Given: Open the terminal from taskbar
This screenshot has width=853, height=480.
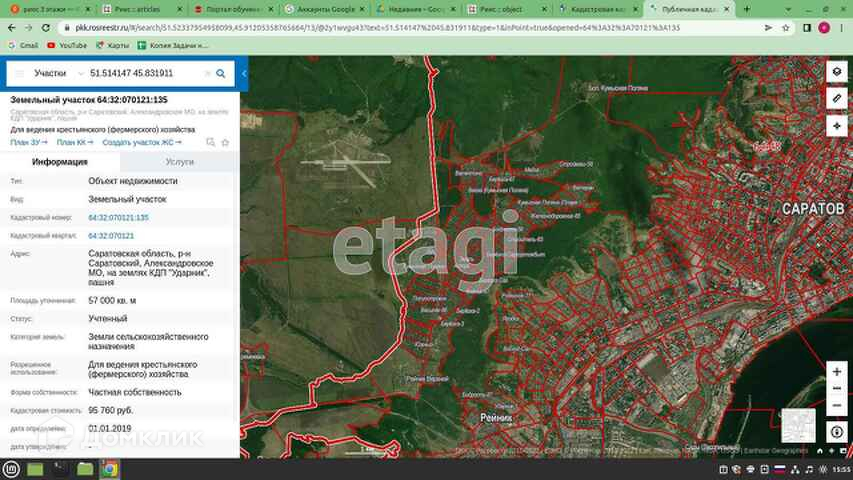Looking at the screenshot, I should pyautogui.click(x=60, y=469).
